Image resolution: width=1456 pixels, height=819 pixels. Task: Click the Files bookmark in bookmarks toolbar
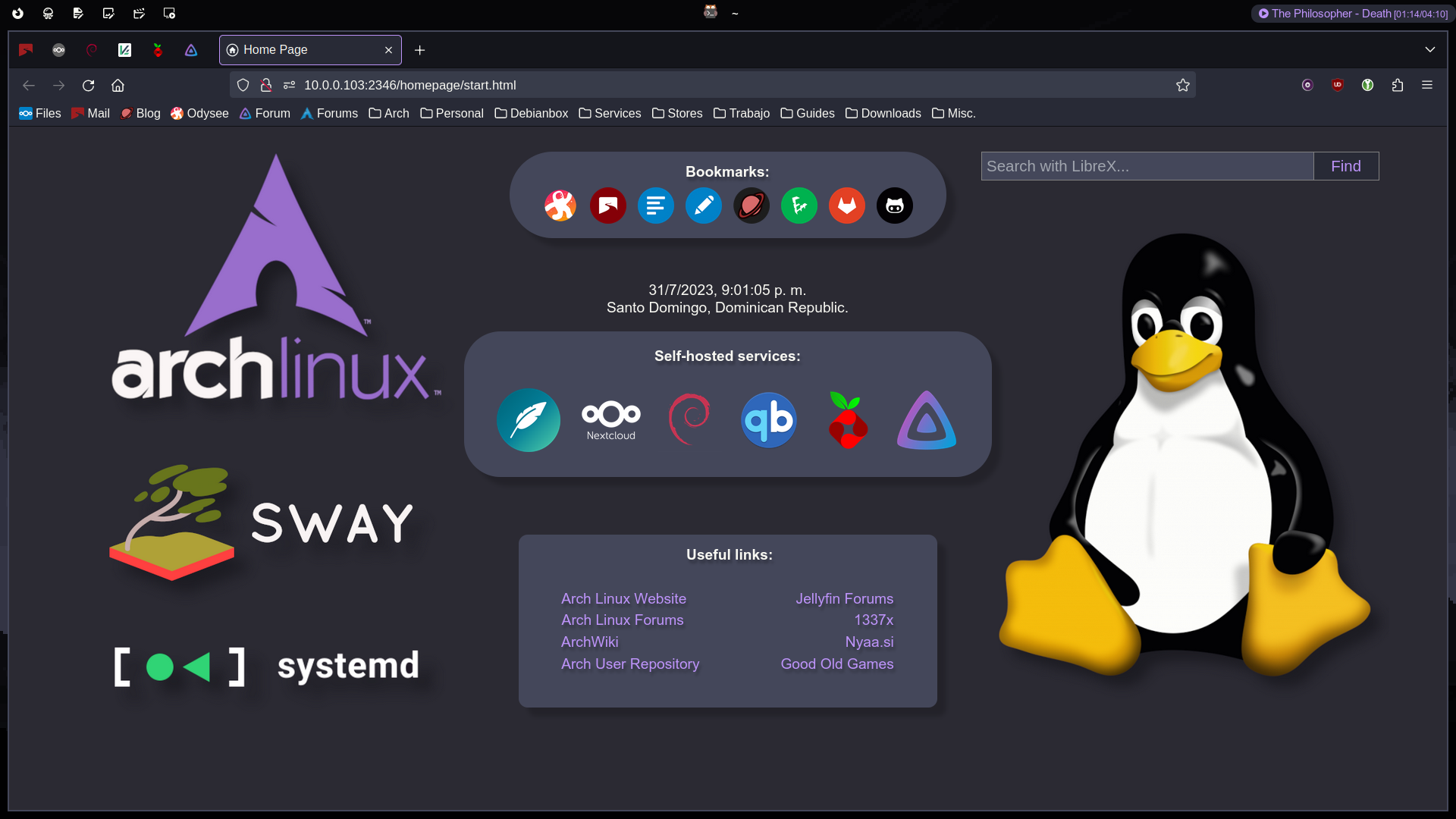(40, 113)
